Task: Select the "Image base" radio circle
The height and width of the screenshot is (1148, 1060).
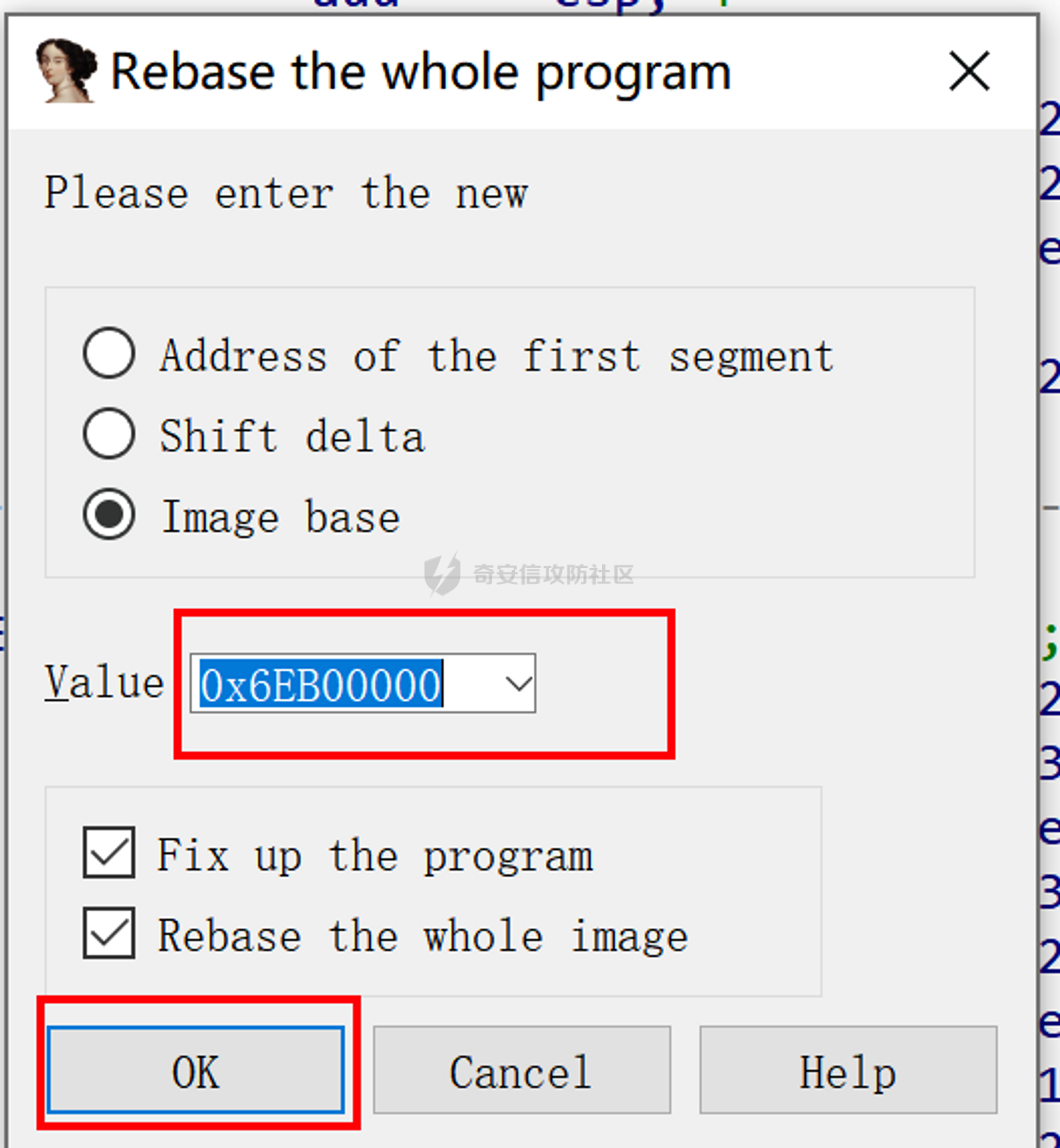Action: point(109,514)
